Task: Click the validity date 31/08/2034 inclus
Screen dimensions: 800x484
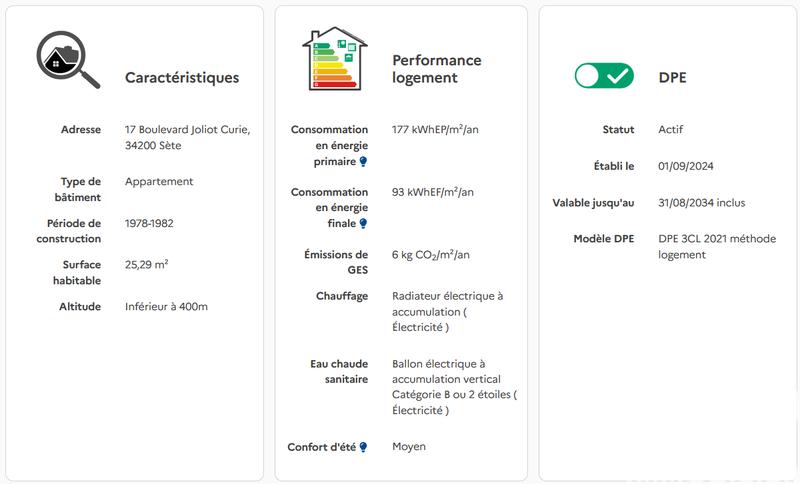Action: click(x=701, y=203)
